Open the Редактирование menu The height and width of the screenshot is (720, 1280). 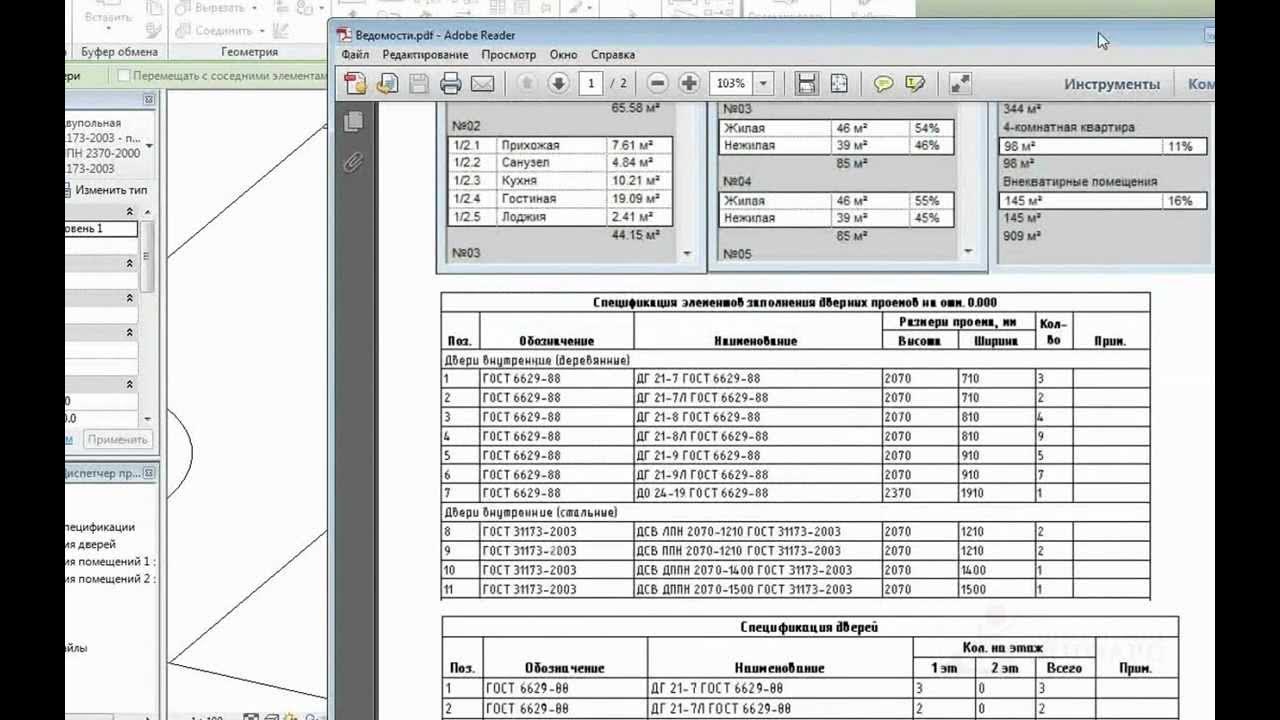pos(425,55)
